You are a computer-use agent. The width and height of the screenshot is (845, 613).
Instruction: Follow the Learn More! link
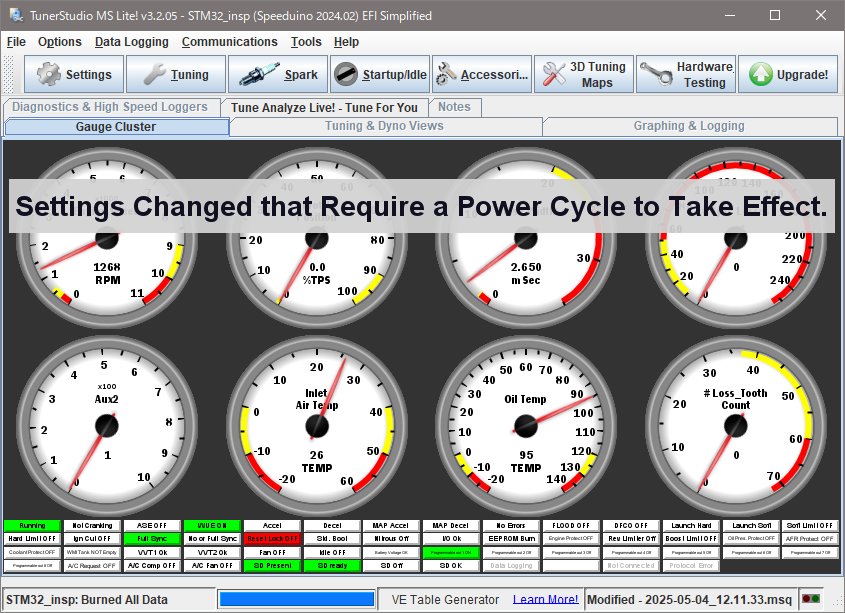click(545, 599)
